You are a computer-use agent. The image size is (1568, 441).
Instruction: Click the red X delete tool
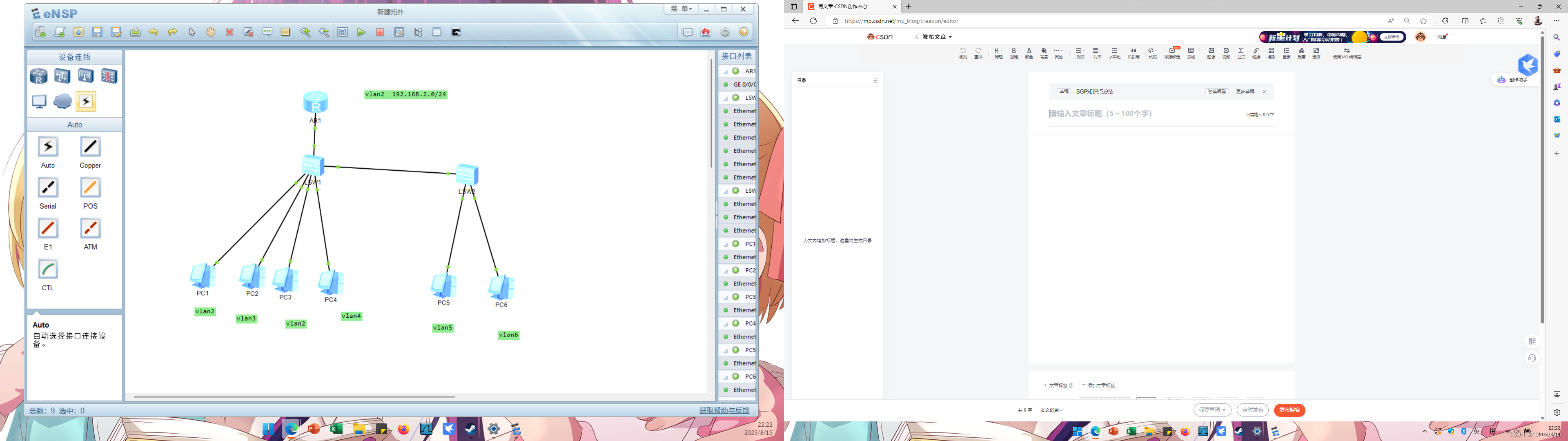229,32
